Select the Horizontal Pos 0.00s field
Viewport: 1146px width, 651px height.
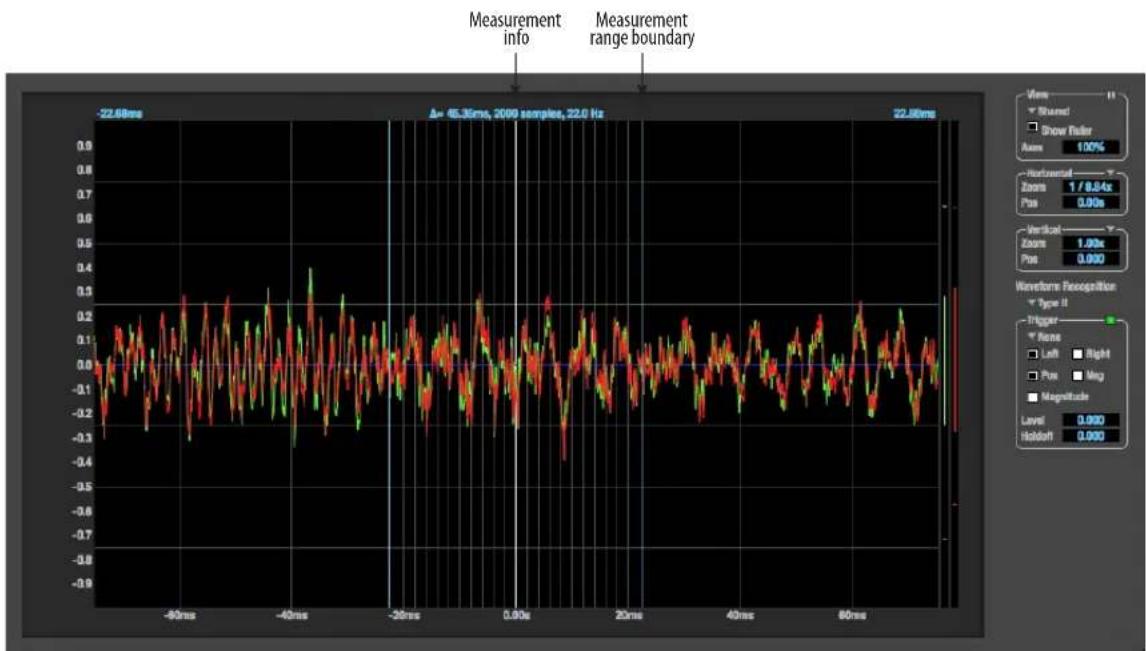(1090, 202)
